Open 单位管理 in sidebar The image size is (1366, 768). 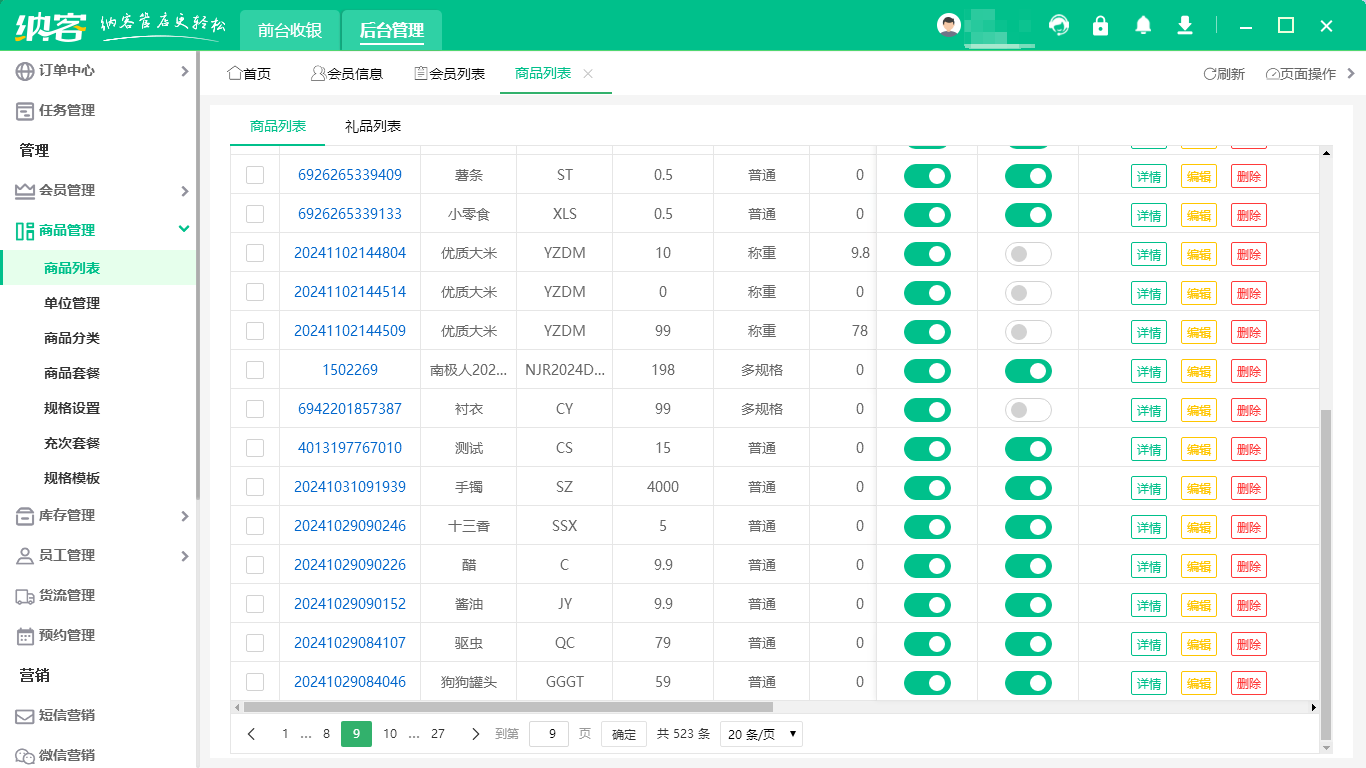tap(72, 303)
